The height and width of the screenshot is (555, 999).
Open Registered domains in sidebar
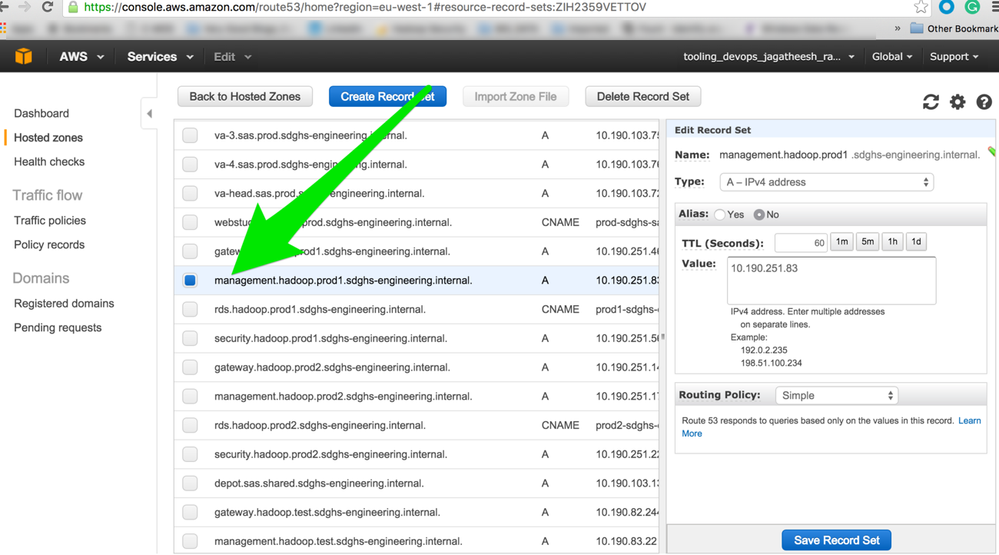point(64,303)
